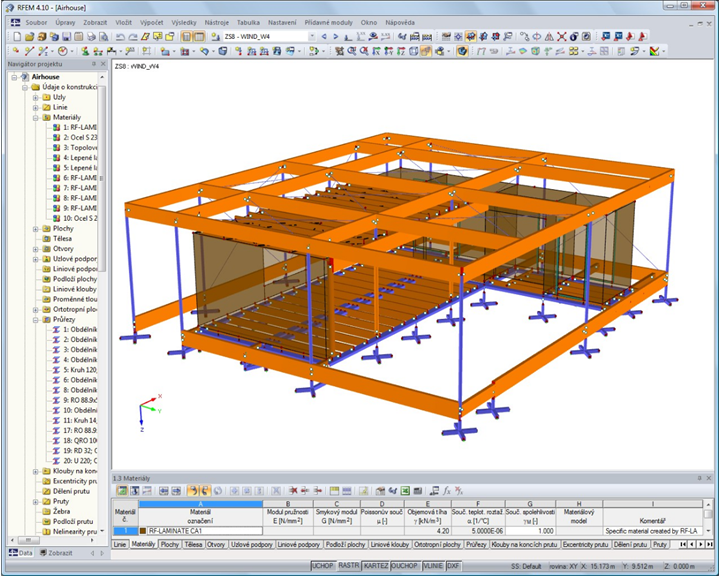
Task: Open the Výpočet menu
Action: coord(152,22)
